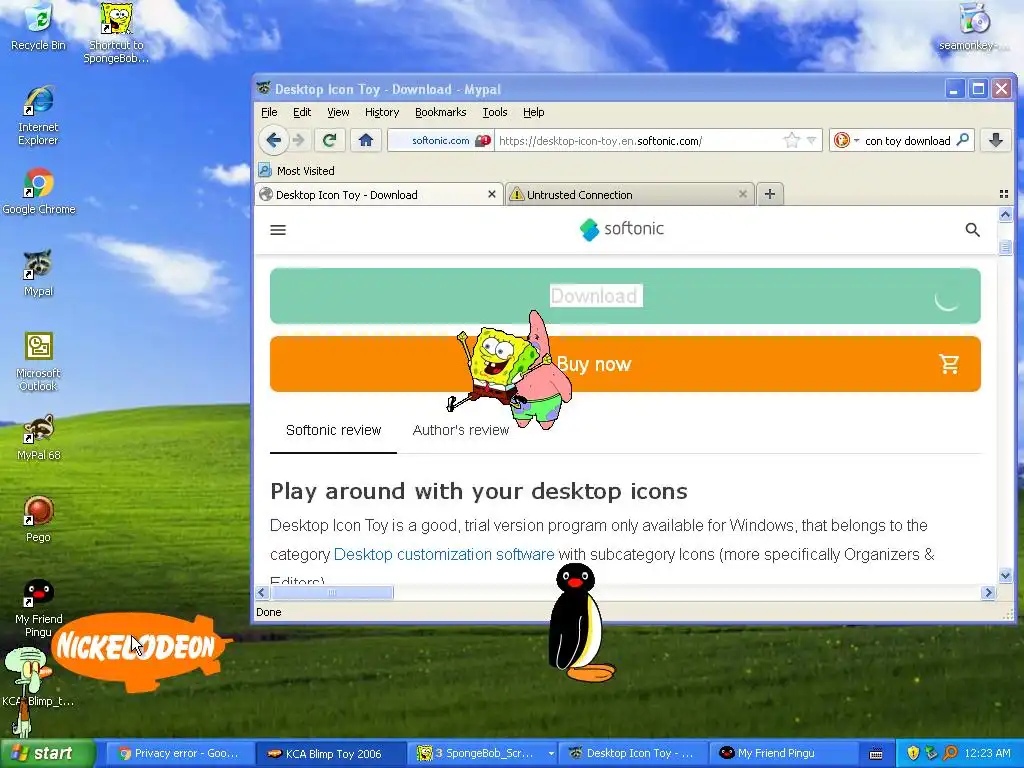Open the History menu
Viewport: 1024px width, 768px height.
pos(382,112)
